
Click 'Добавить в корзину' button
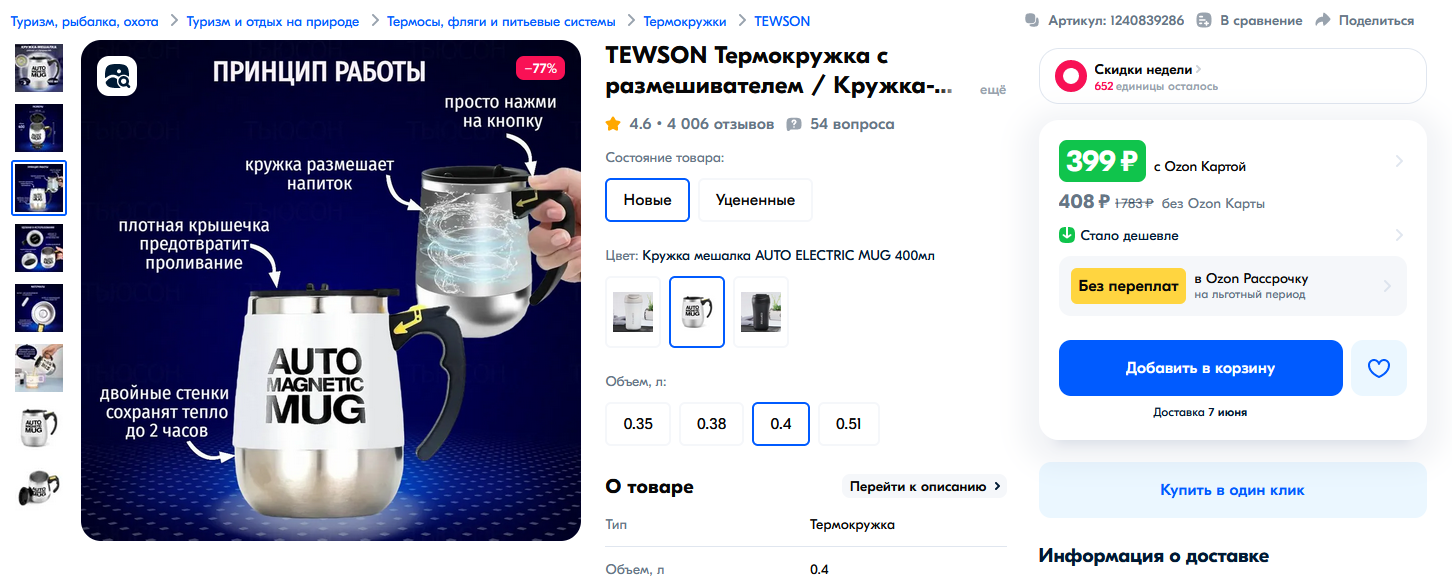[1200, 368]
